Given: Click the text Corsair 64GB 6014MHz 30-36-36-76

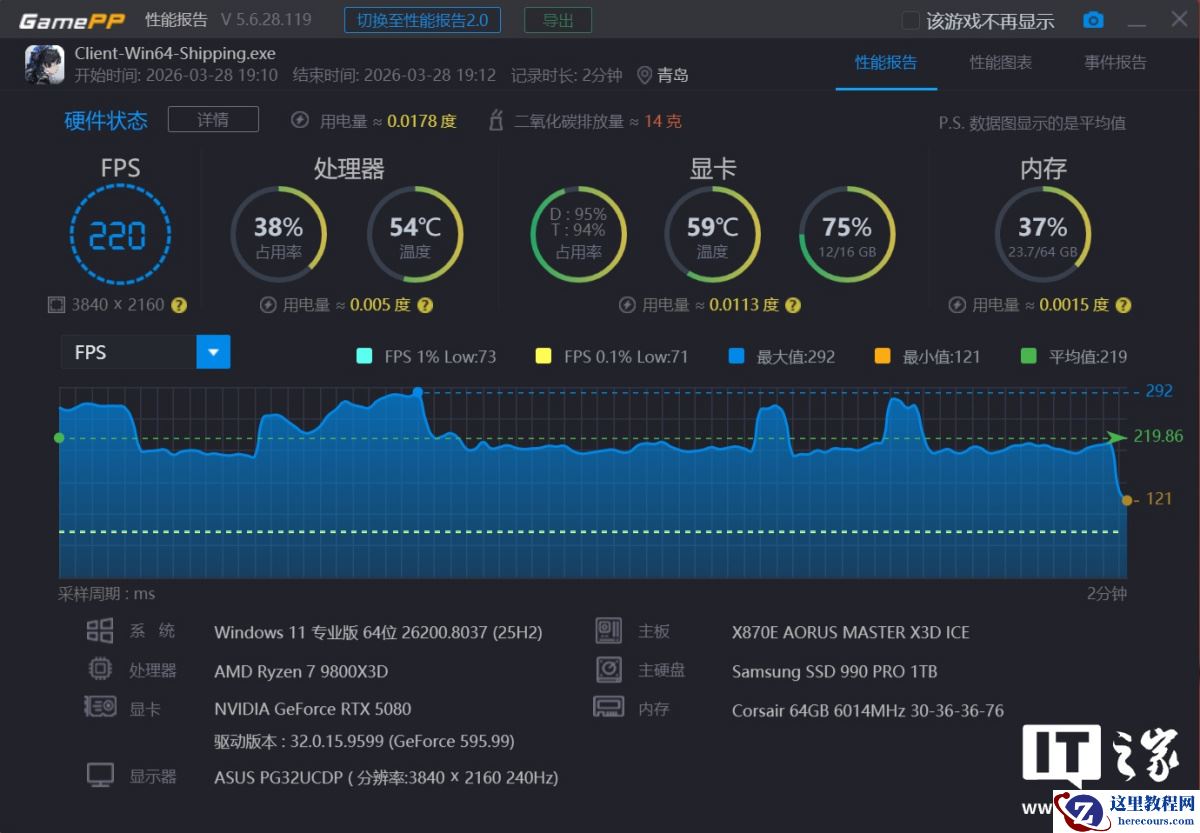Looking at the screenshot, I should coord(868,711).
